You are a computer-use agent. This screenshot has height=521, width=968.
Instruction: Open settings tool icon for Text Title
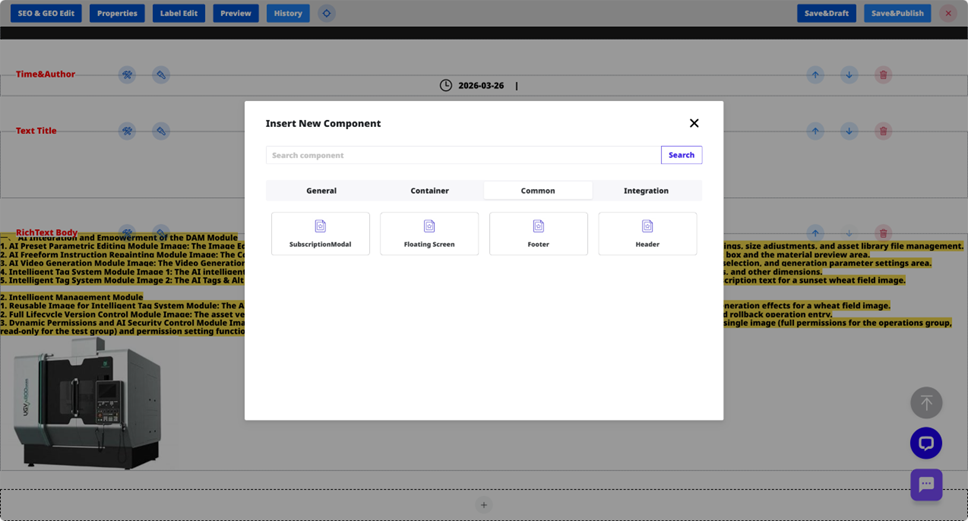click(127, 131)
